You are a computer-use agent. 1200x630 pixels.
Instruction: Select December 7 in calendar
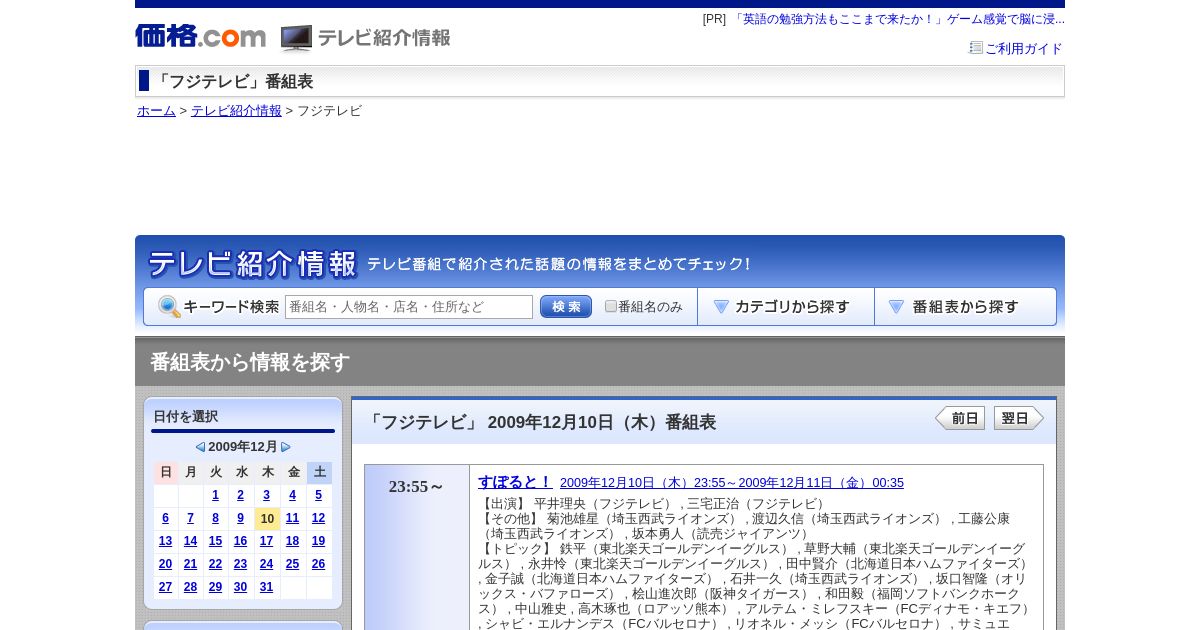190,518
